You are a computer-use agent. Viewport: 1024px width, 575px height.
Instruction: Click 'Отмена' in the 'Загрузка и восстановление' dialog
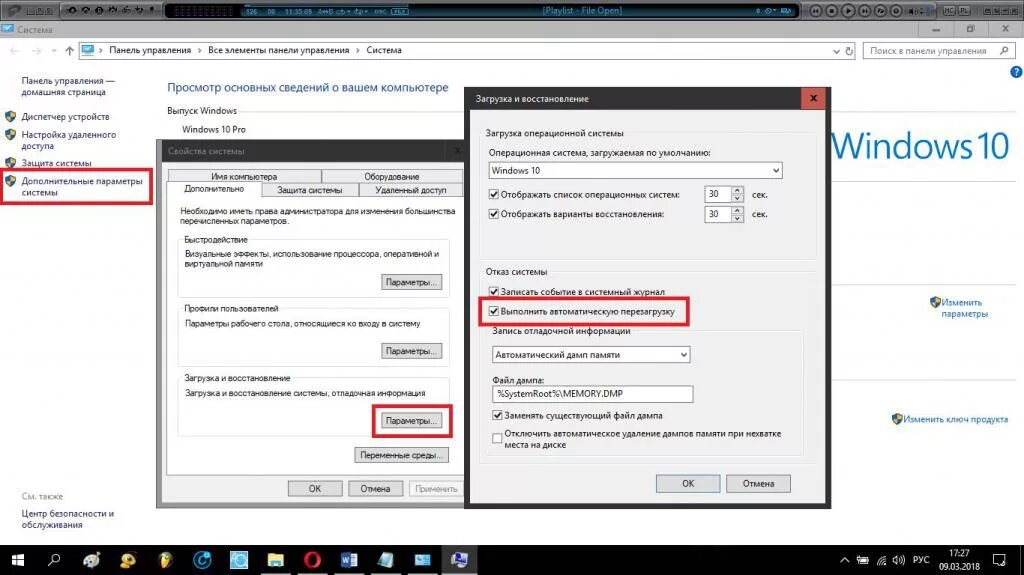pyautogui.click(x=758, y=484)
